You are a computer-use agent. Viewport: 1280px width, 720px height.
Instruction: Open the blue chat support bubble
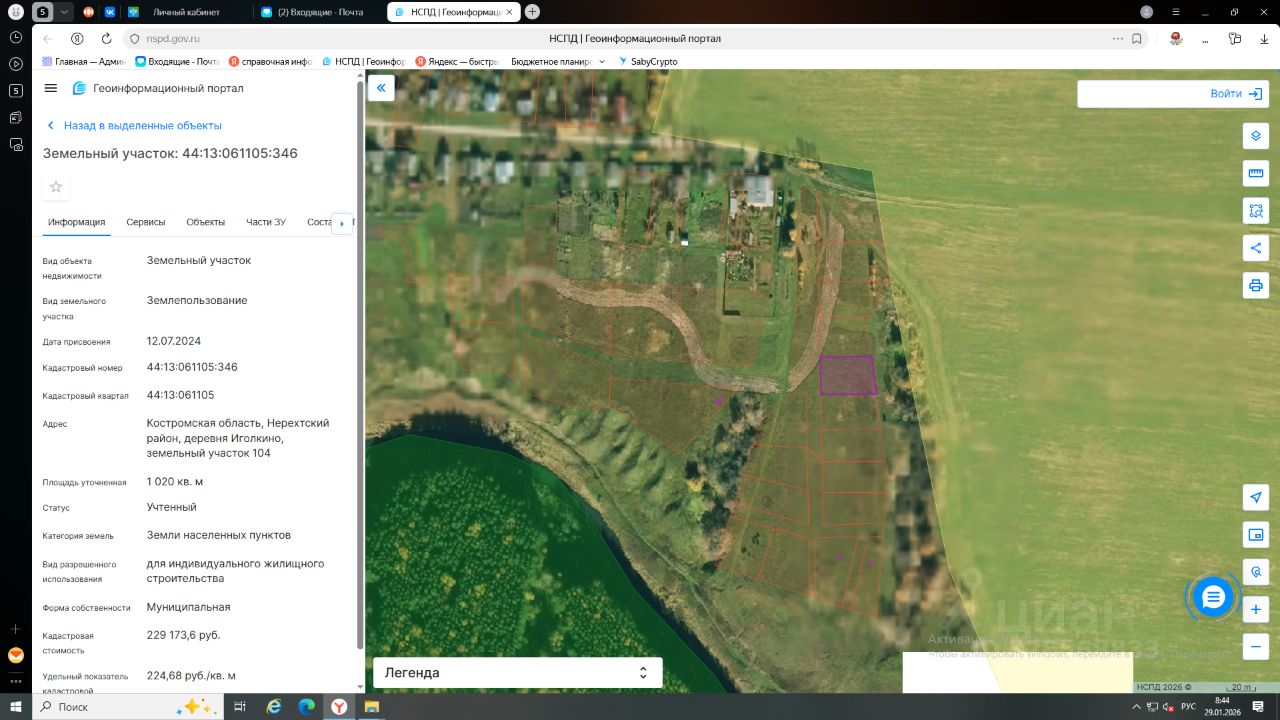1213,597
